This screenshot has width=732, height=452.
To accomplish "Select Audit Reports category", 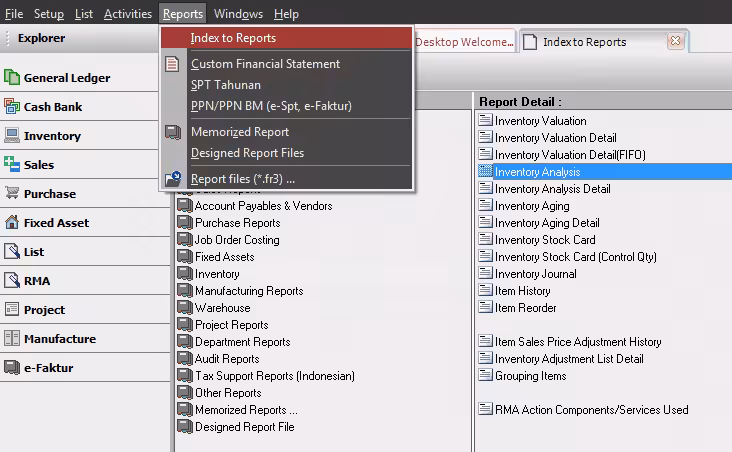I will coord(227,359).
